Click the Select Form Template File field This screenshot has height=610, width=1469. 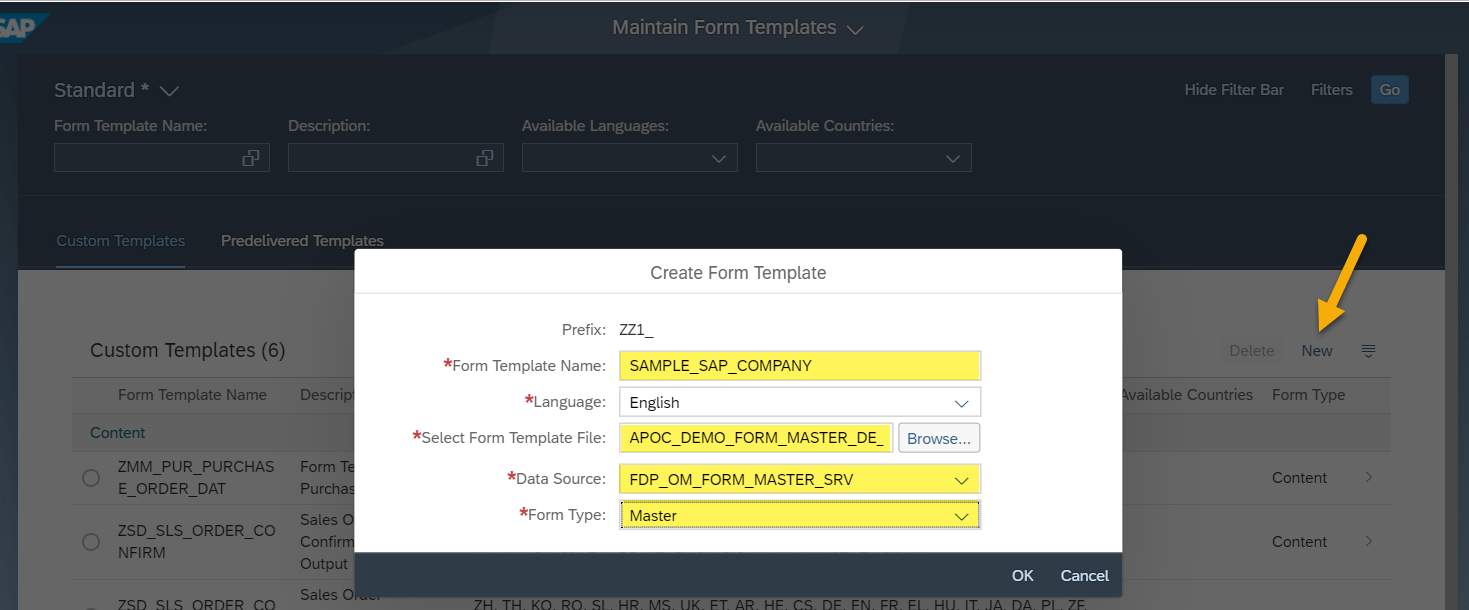point(757,438)
